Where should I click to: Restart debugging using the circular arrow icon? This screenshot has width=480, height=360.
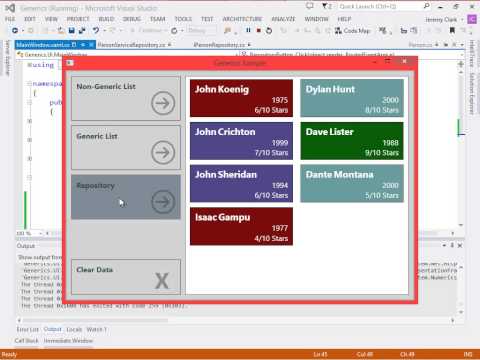click(x=269, y=31)
